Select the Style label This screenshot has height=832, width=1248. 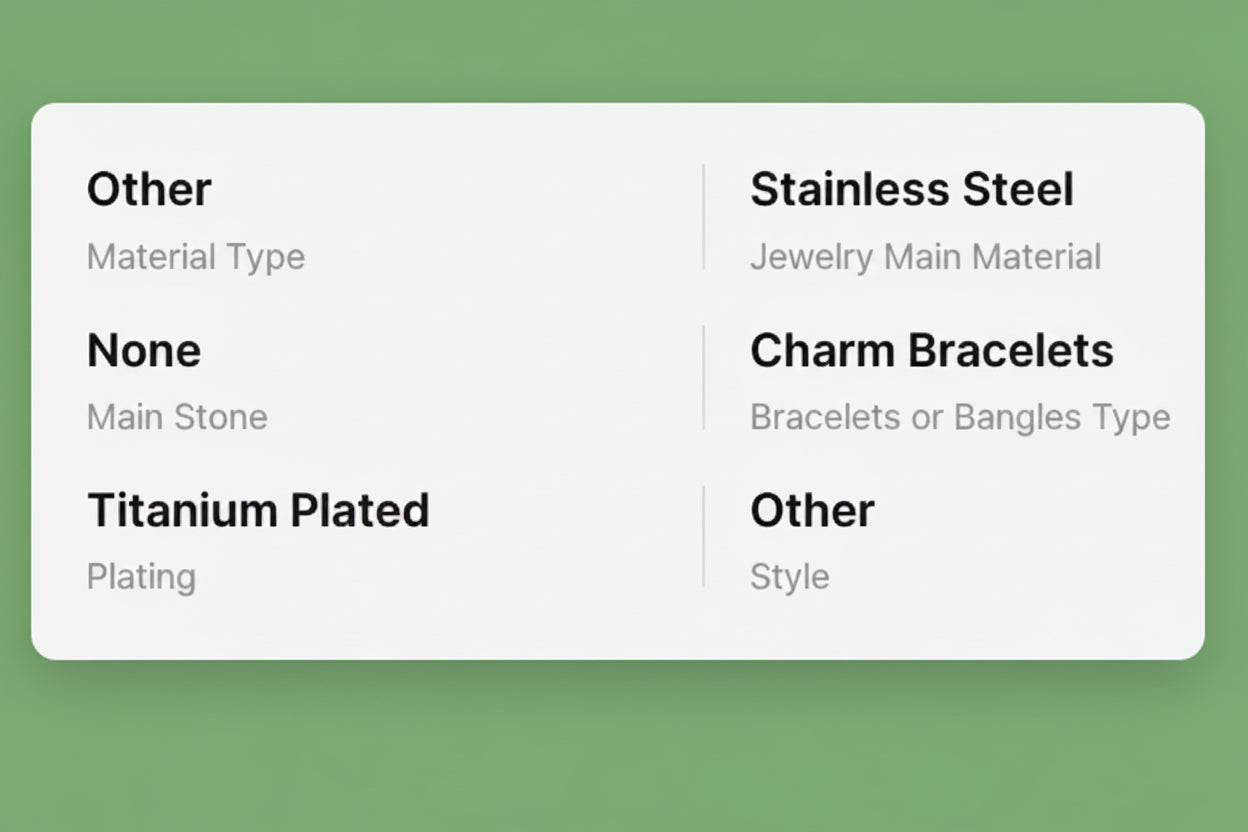(789, 577)
